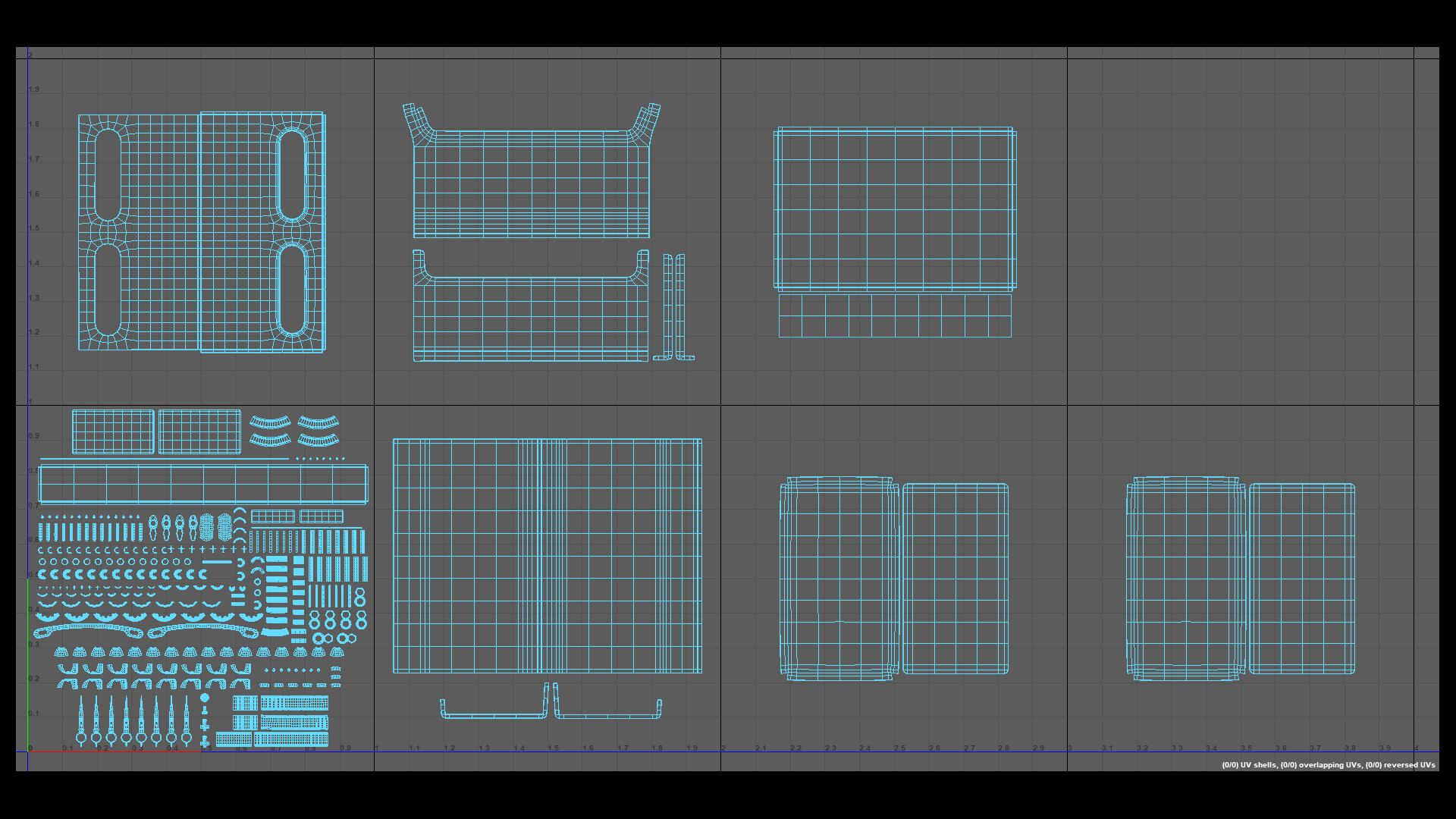The width and height of the screenshot is (1456, 819).
Task: Select right rounded-rectangle shell in third bottom tile
Action: click(955, 579)
